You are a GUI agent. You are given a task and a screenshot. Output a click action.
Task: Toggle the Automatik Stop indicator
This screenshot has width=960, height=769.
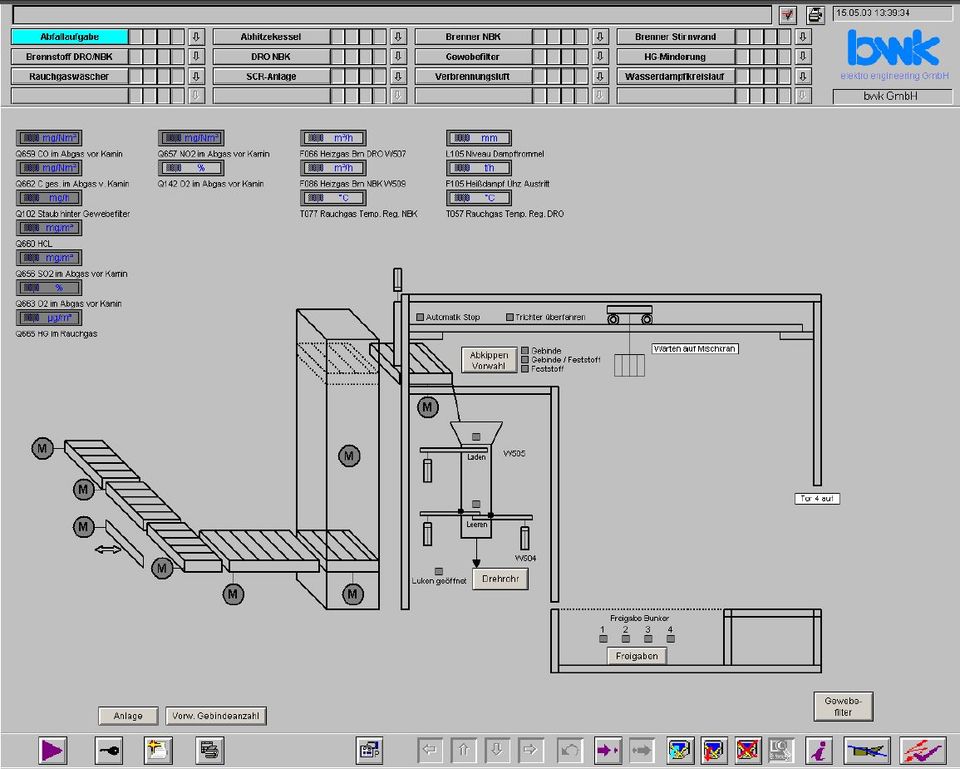point(421,317)
